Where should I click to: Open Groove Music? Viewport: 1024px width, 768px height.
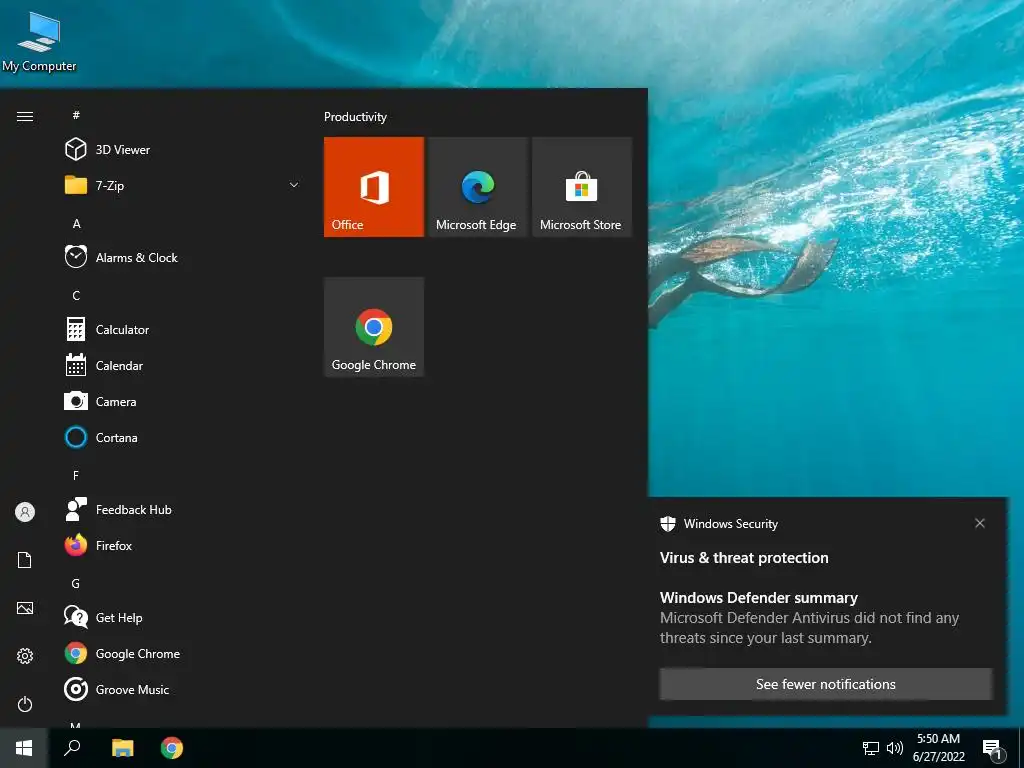point(183,690)
